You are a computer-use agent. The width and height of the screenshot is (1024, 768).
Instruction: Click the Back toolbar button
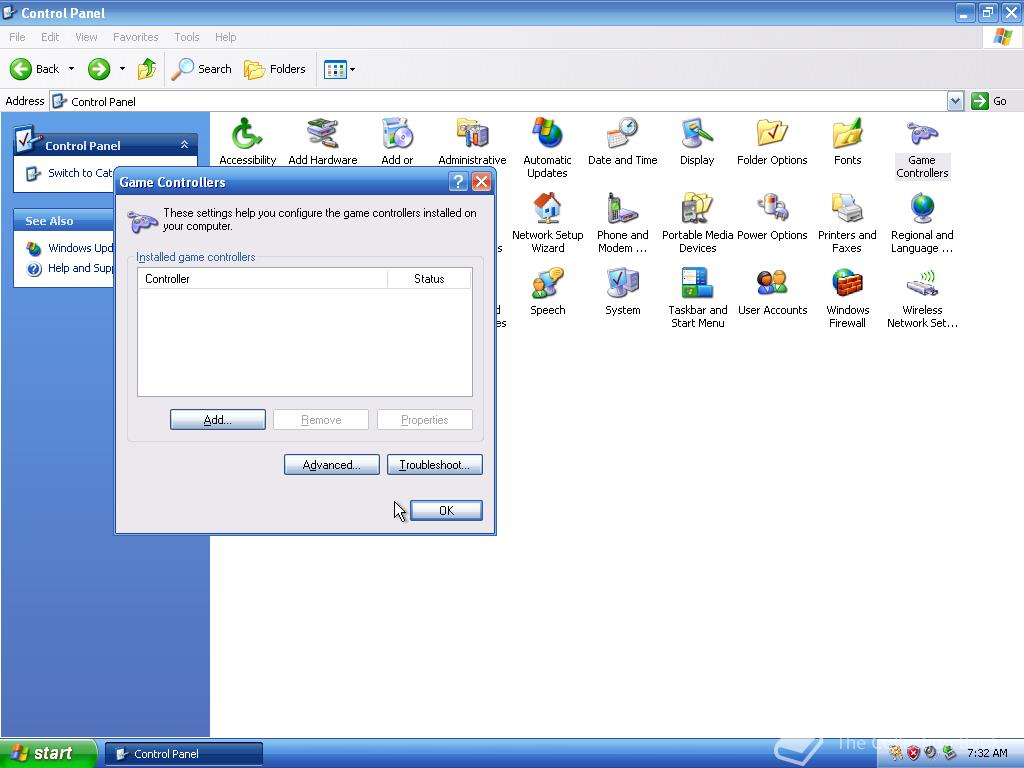pyautogui.click(x=35, y=69)
